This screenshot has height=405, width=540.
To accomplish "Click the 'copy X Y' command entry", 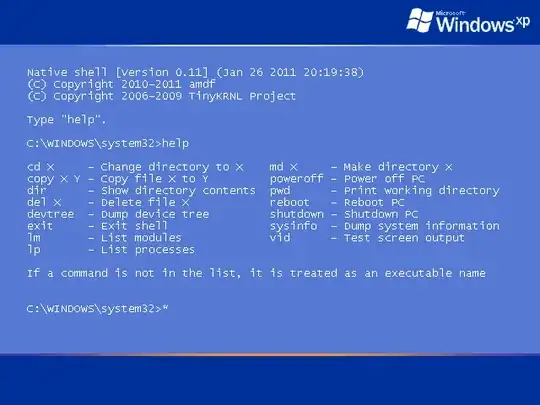I will (x=53, y=179).
